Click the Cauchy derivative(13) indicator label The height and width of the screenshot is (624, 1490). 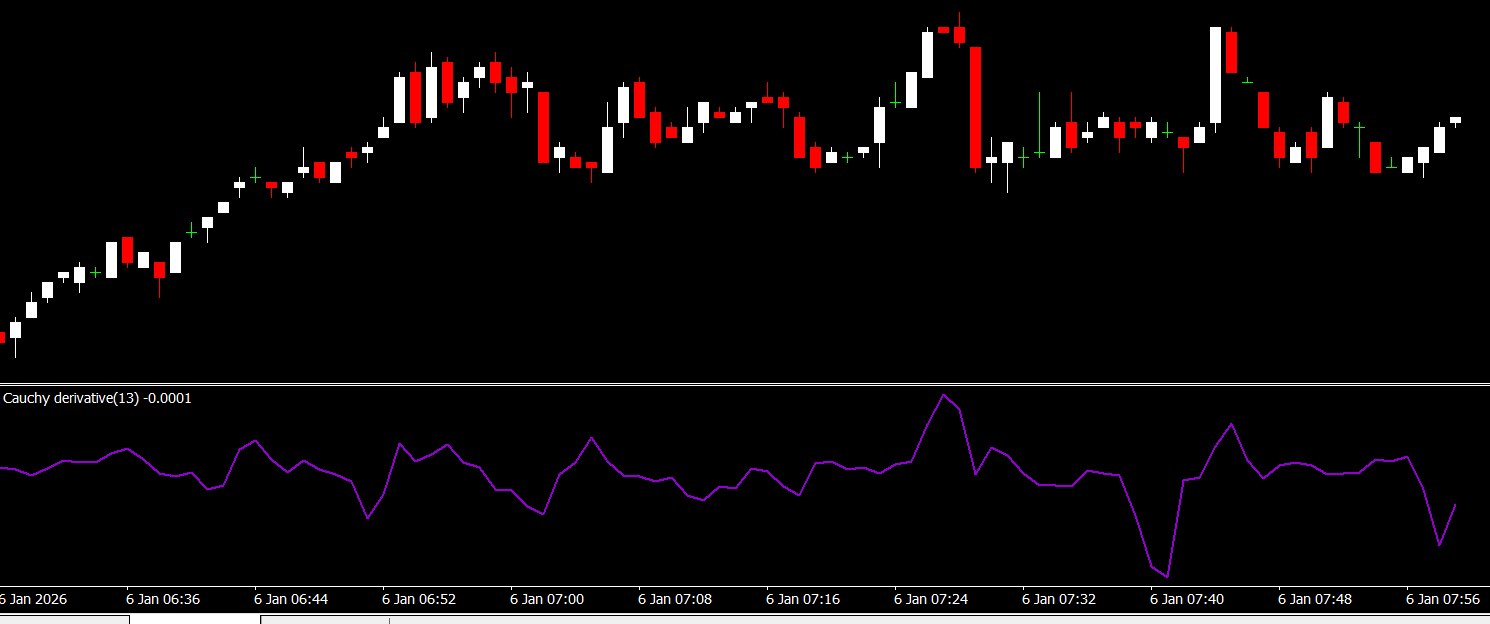tap(97, 398)
